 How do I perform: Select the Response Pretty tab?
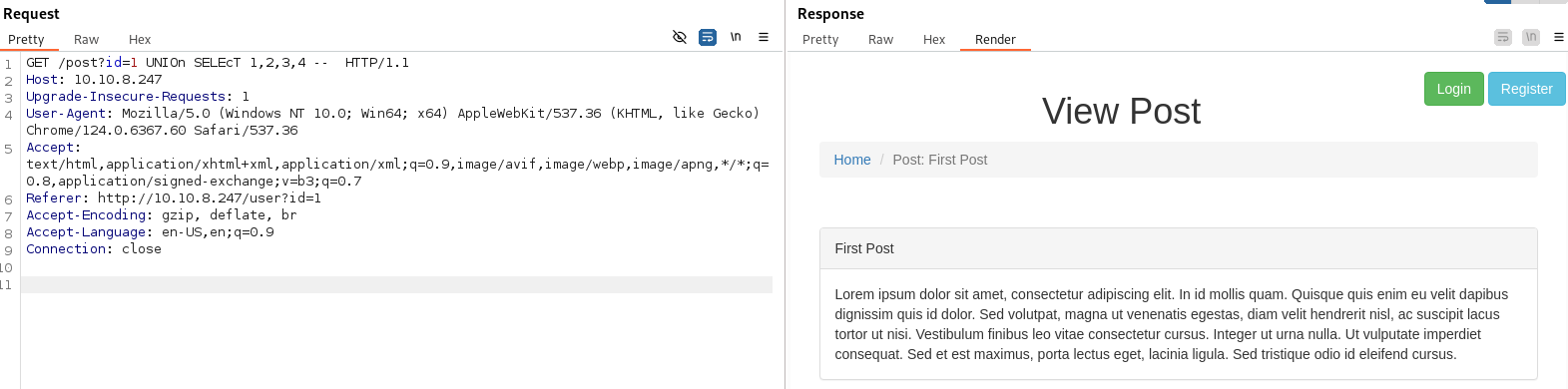tap(820, 40)
